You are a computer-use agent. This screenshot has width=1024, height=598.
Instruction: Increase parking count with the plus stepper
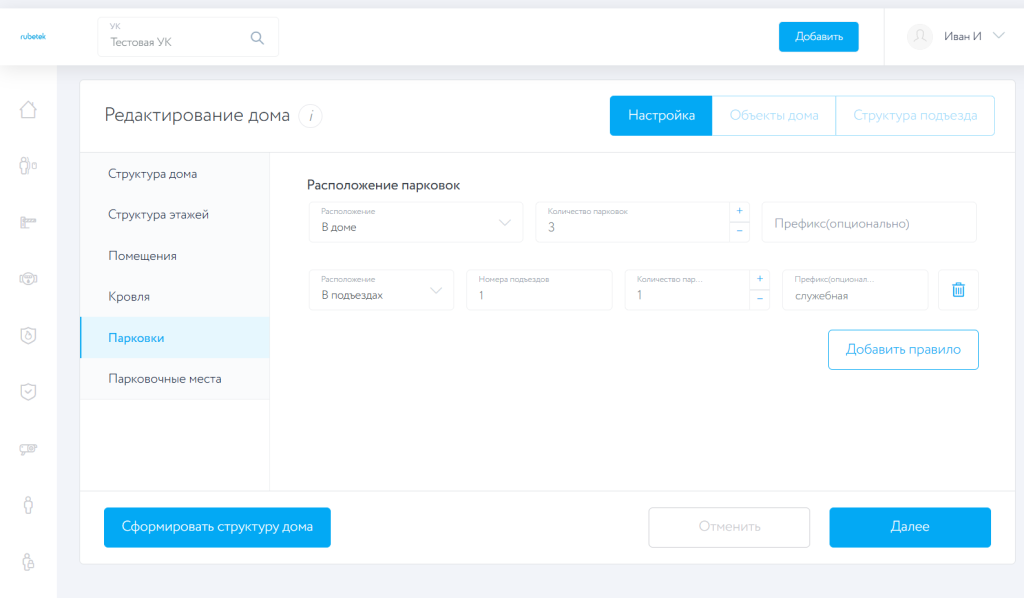[x=740, y=211]
